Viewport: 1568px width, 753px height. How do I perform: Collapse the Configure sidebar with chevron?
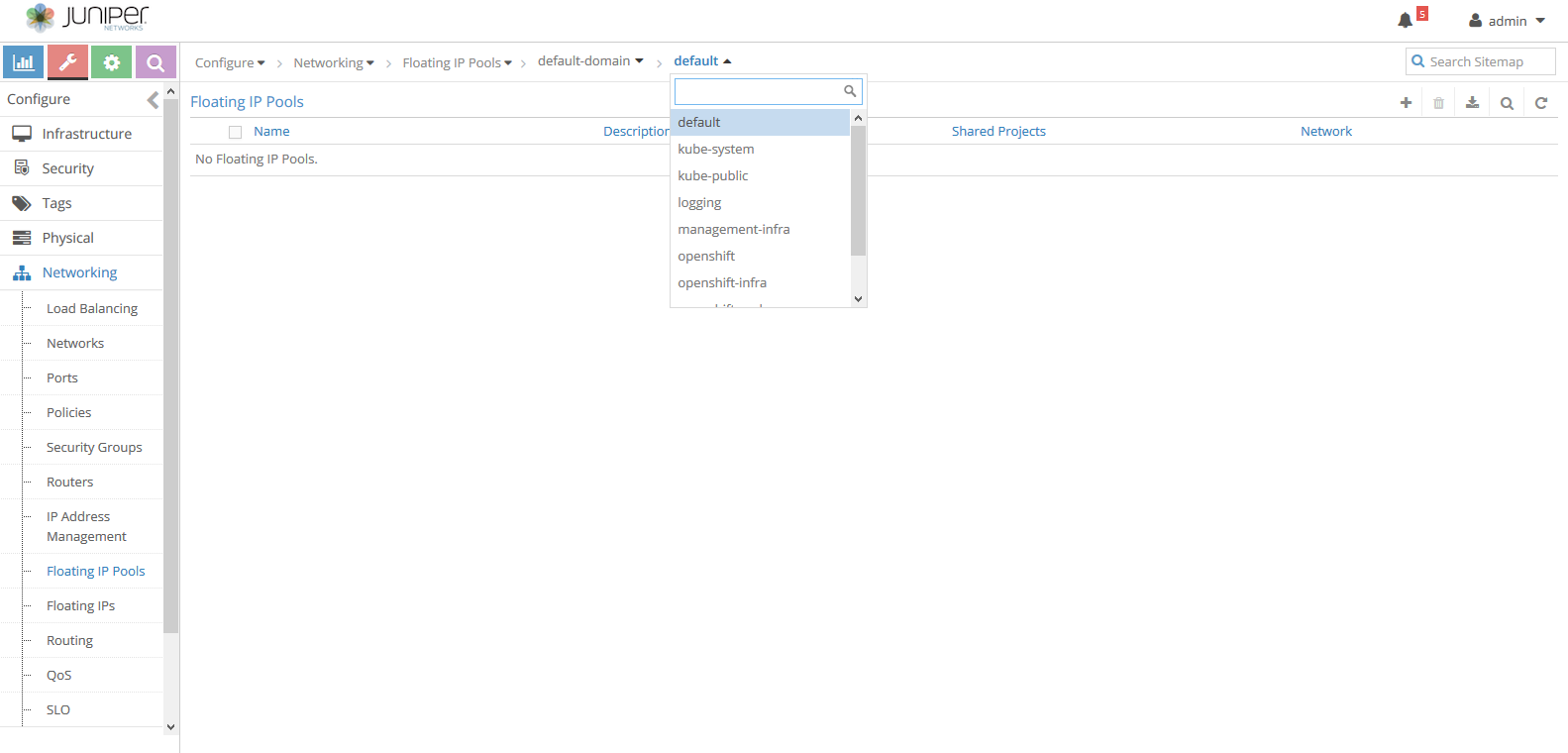click(x=153, y=100)
